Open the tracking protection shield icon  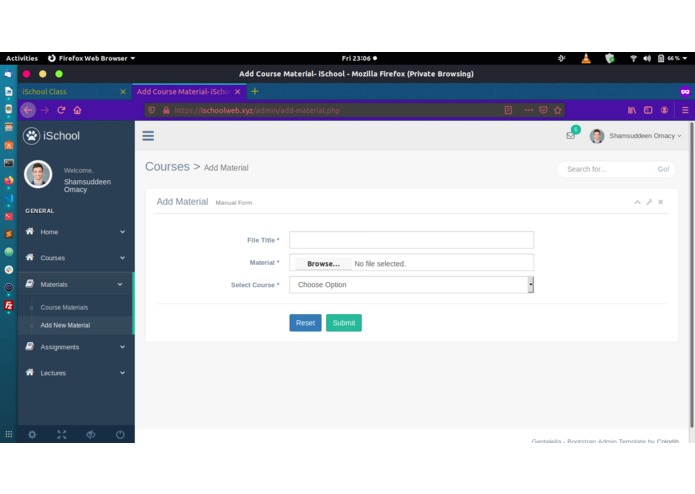click(152, 110)
